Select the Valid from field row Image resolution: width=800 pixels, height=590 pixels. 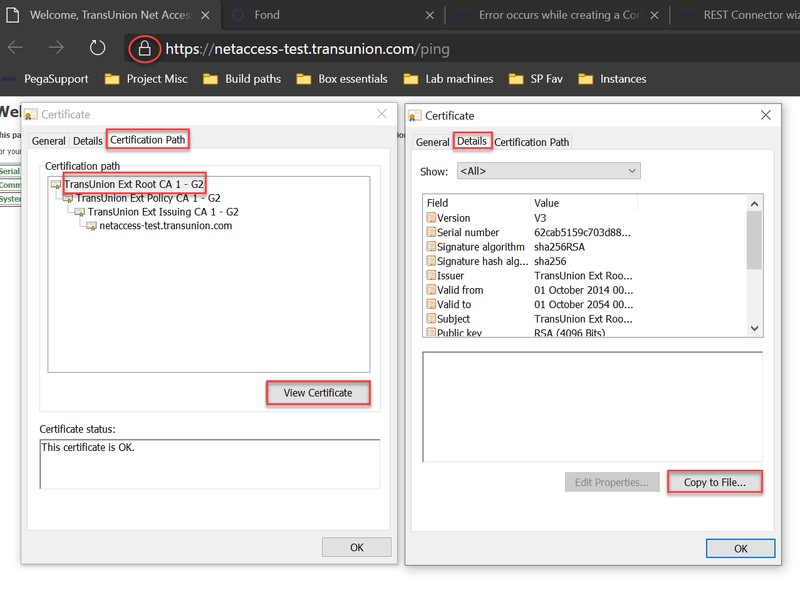(584, 290)
